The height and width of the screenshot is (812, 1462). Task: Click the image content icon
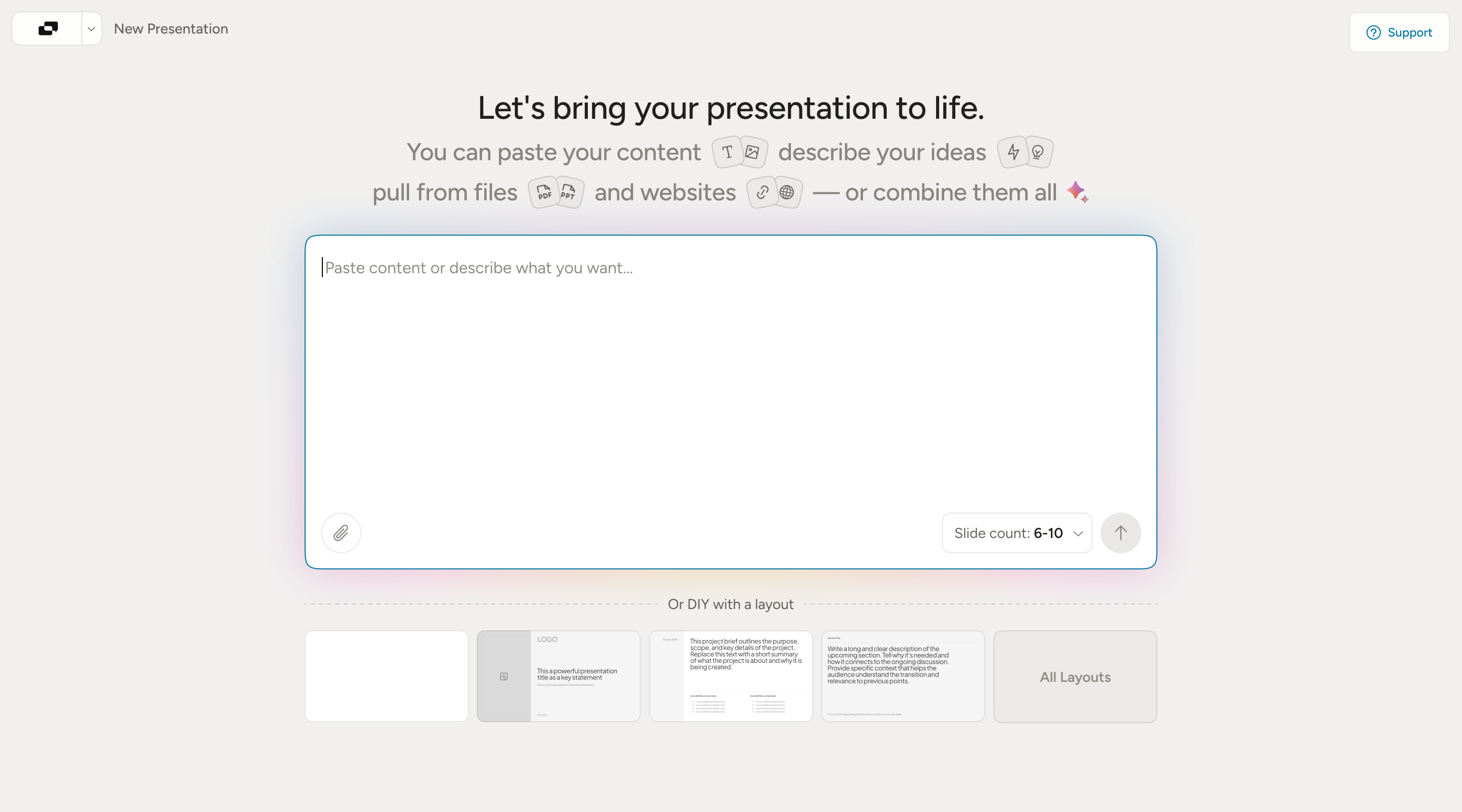[752, 152]
